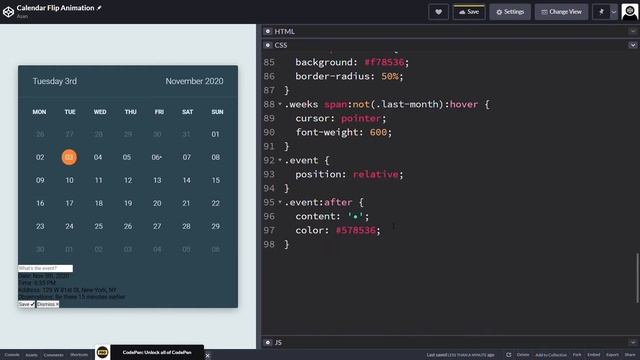This screenshot has width=640, height=360.
Task: Click the open-in-new-window icon in footer
Action: pos(509,355)
